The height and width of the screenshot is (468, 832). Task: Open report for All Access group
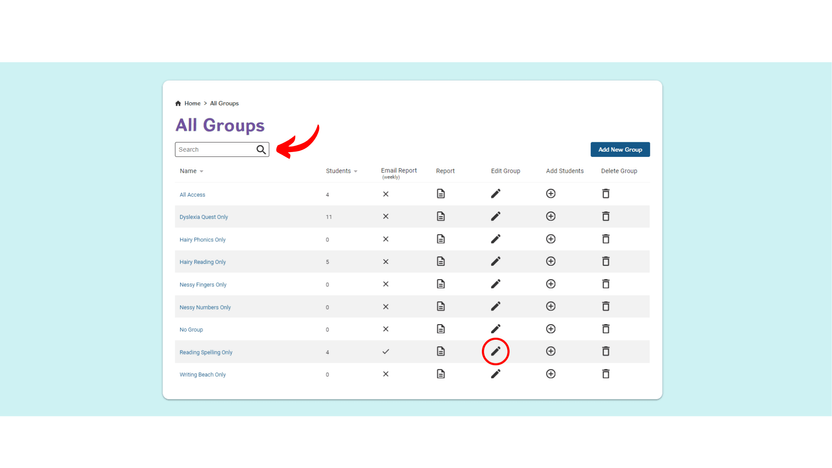[441, 194]
